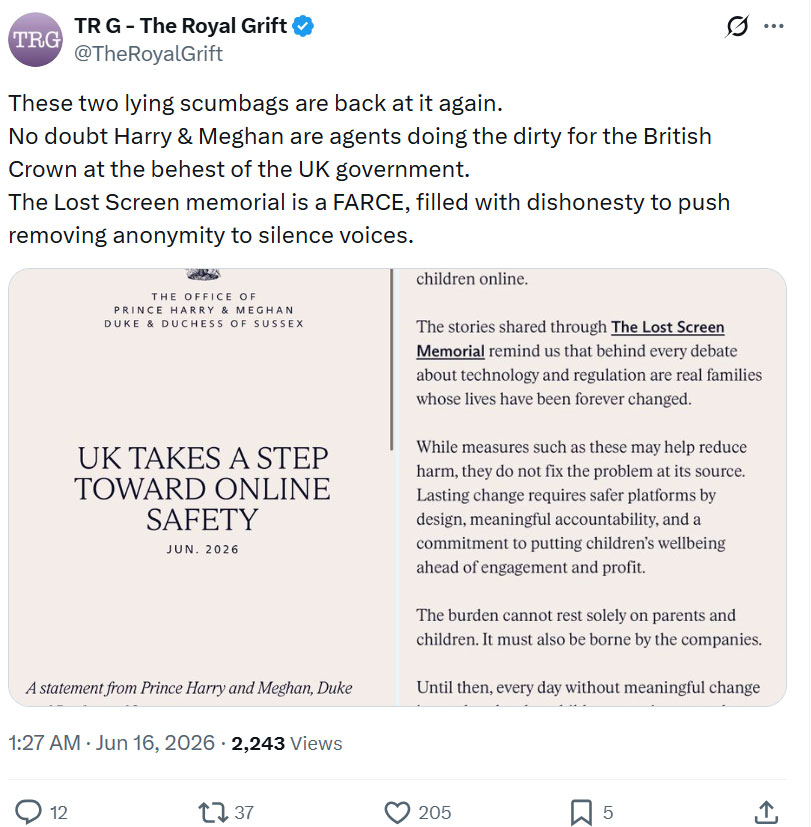Like the post with heart icon
The height and width of the screenshot is (827, 811).
pos(397,812)
